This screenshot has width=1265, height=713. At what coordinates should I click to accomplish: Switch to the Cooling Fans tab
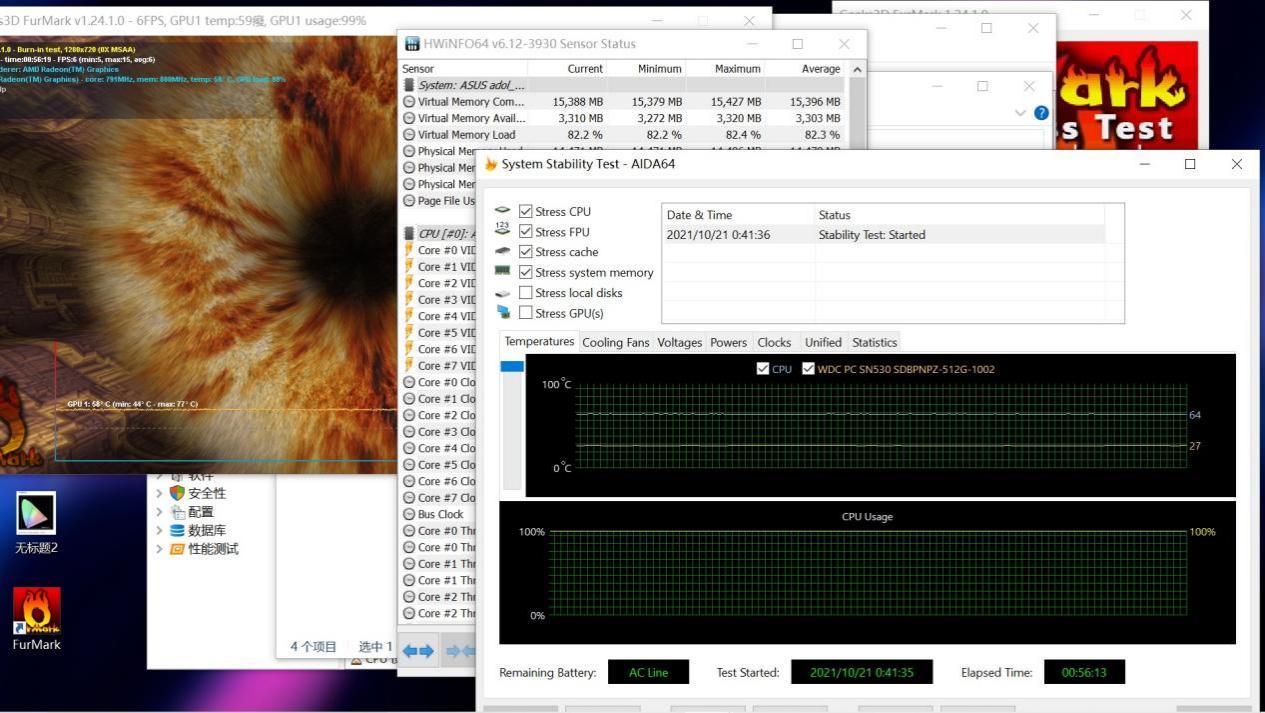(615, 342)
